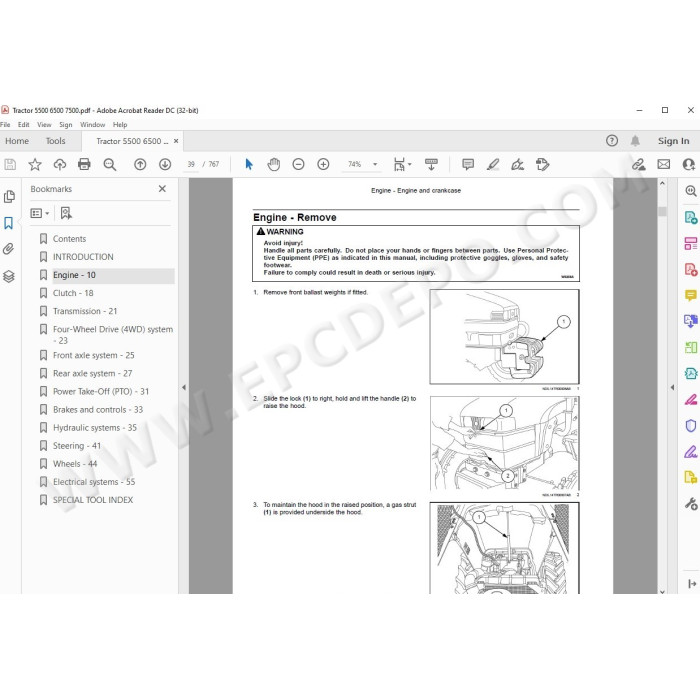Screen dimensions: 700x700
Task: Share a link to the file
Action: coord(638,165)
